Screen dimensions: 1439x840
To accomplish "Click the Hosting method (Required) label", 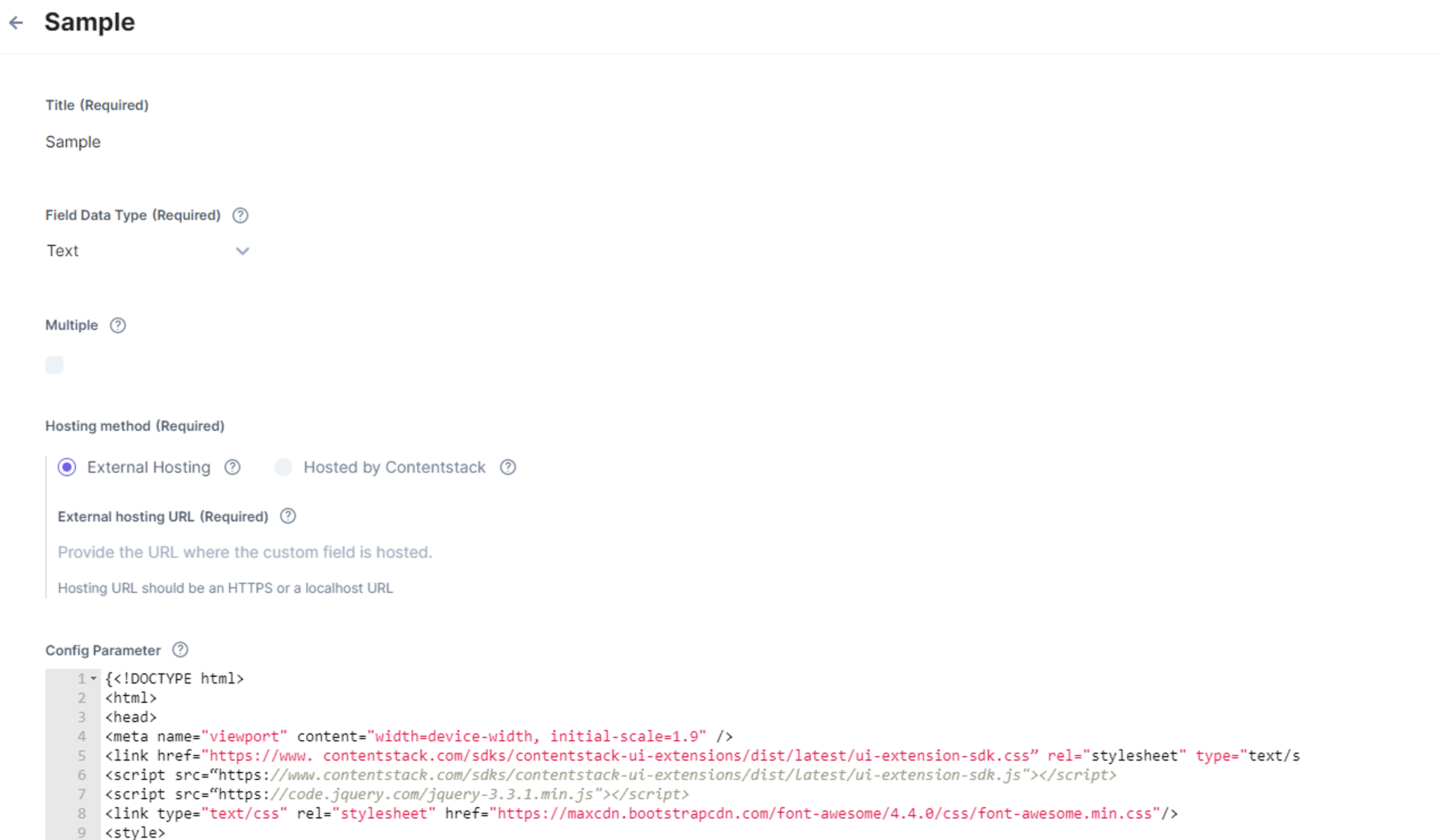I will 135,426.
